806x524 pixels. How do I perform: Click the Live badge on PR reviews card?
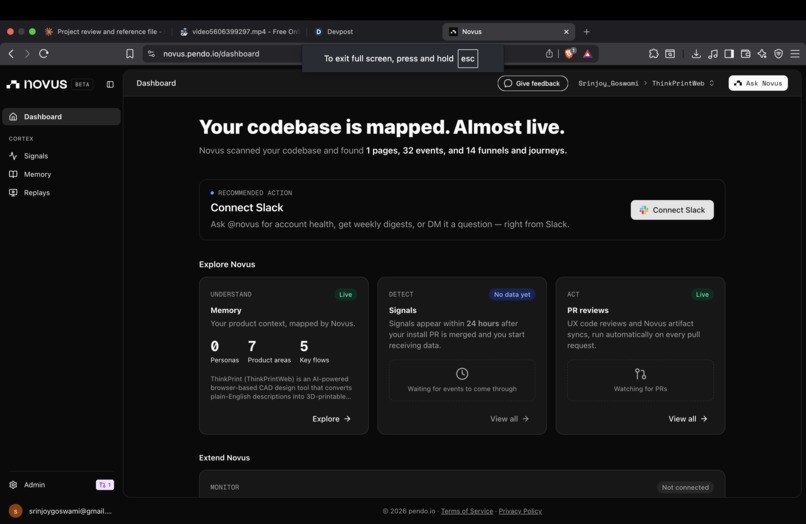point(702,295)
